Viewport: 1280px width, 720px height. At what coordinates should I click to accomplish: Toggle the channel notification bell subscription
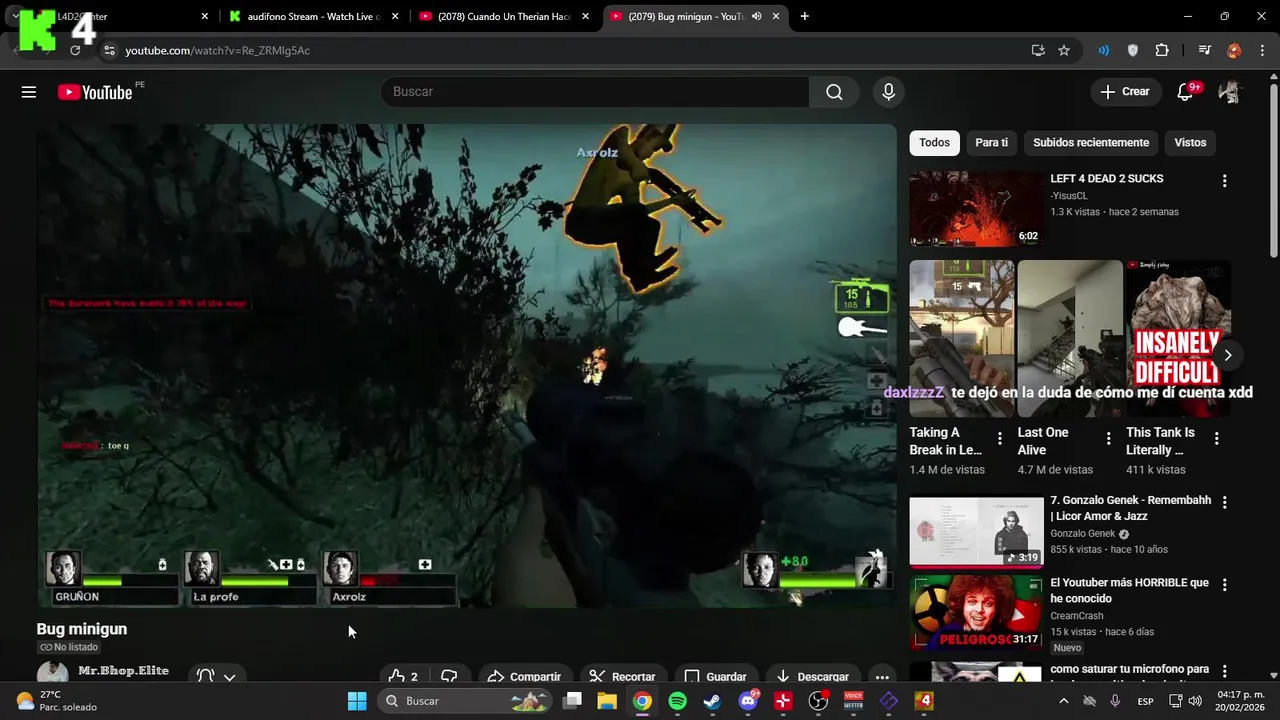click(206, 676)
